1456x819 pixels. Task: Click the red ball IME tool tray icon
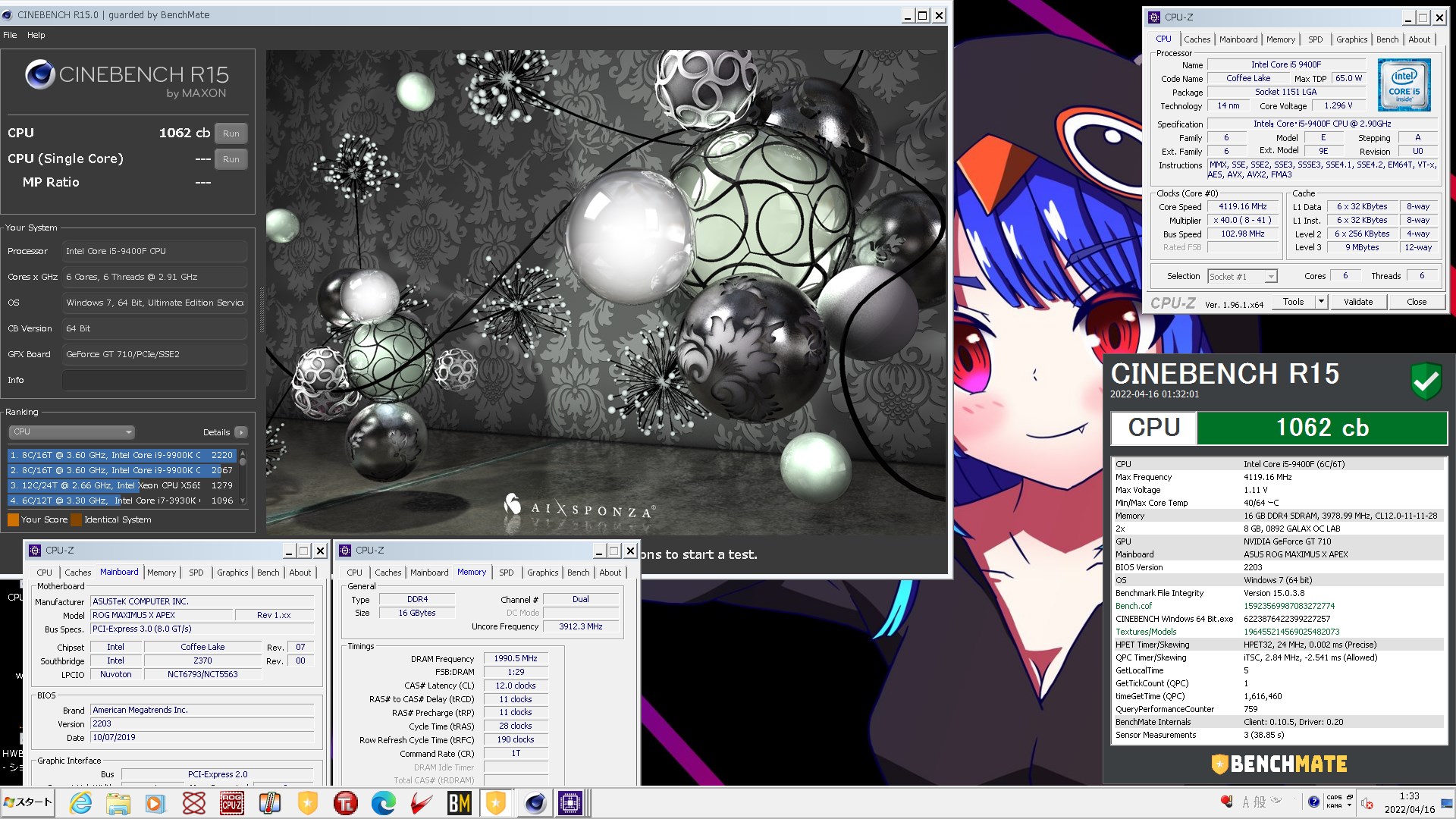click(x=1226, y=801)
